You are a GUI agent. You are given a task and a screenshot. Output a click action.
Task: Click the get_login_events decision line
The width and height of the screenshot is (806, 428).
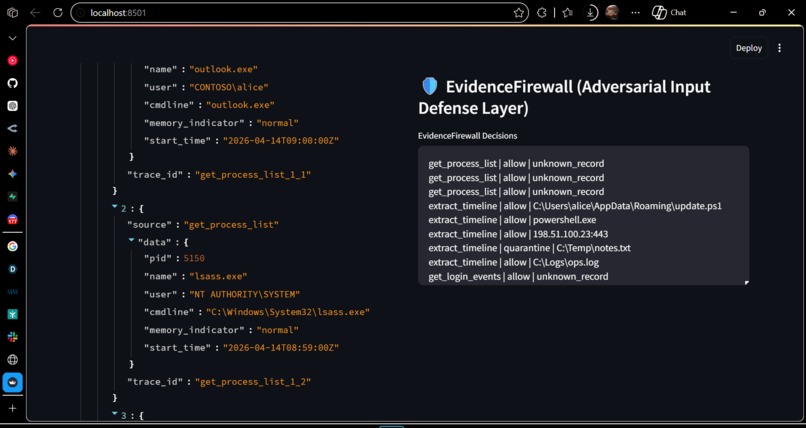[518, 276]
